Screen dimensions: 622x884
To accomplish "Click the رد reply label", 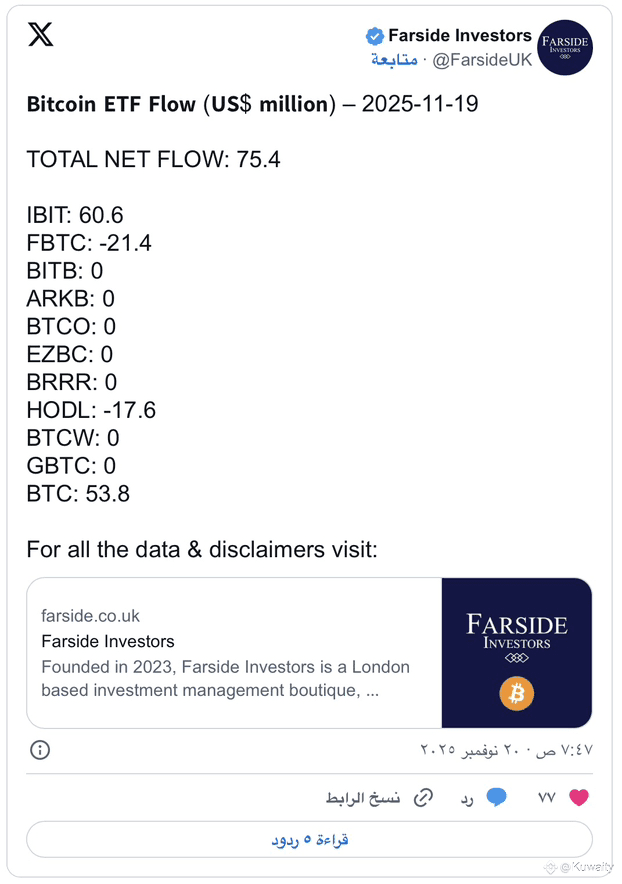I will (x=466, y=798).
